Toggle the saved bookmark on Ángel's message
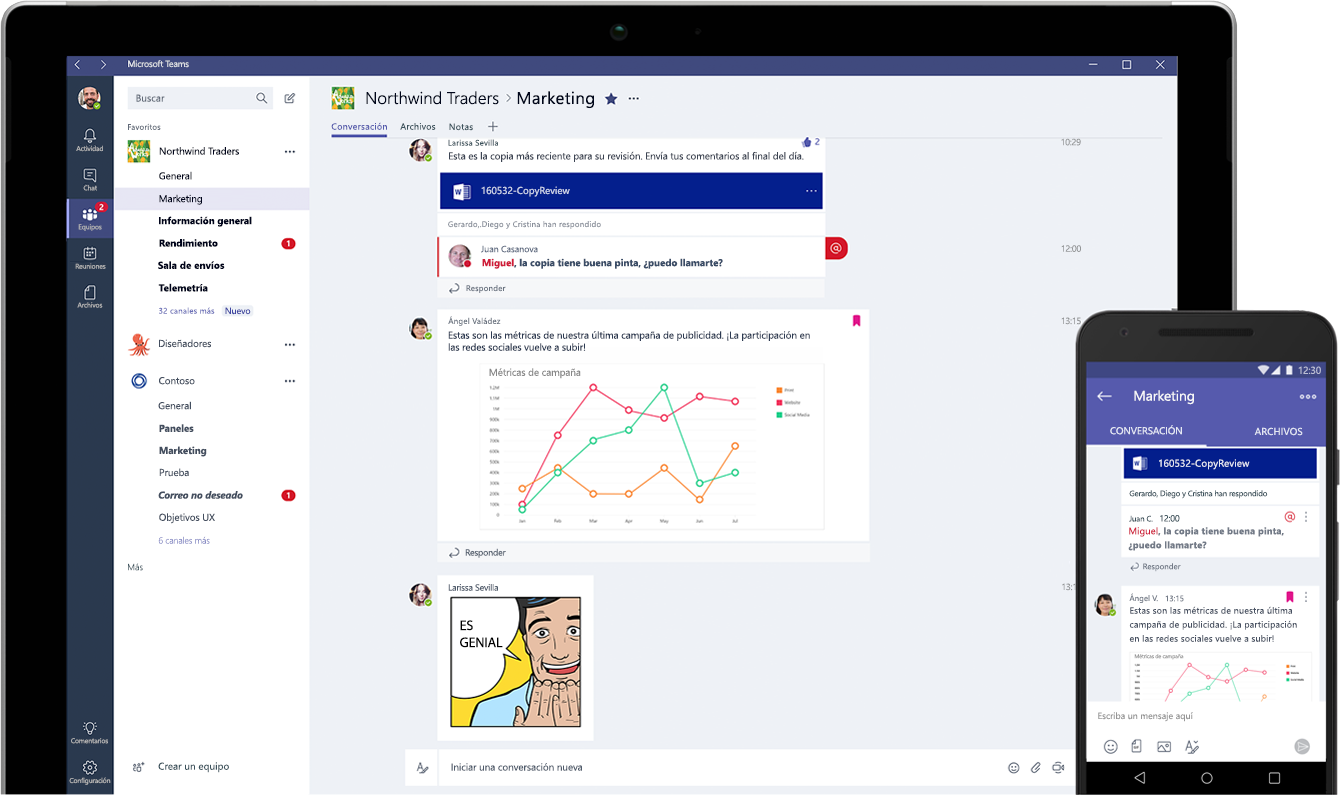 855,319
